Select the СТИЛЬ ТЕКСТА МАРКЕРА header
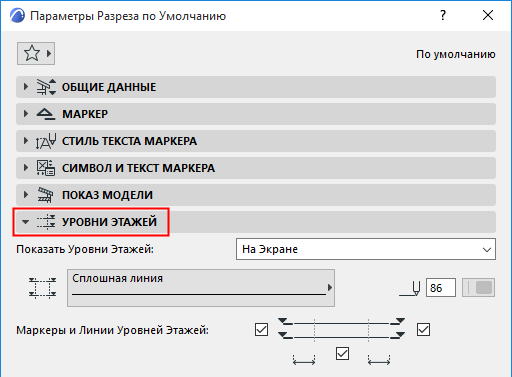This screenshot has width=512, height=377. click(x=256, y=141)
